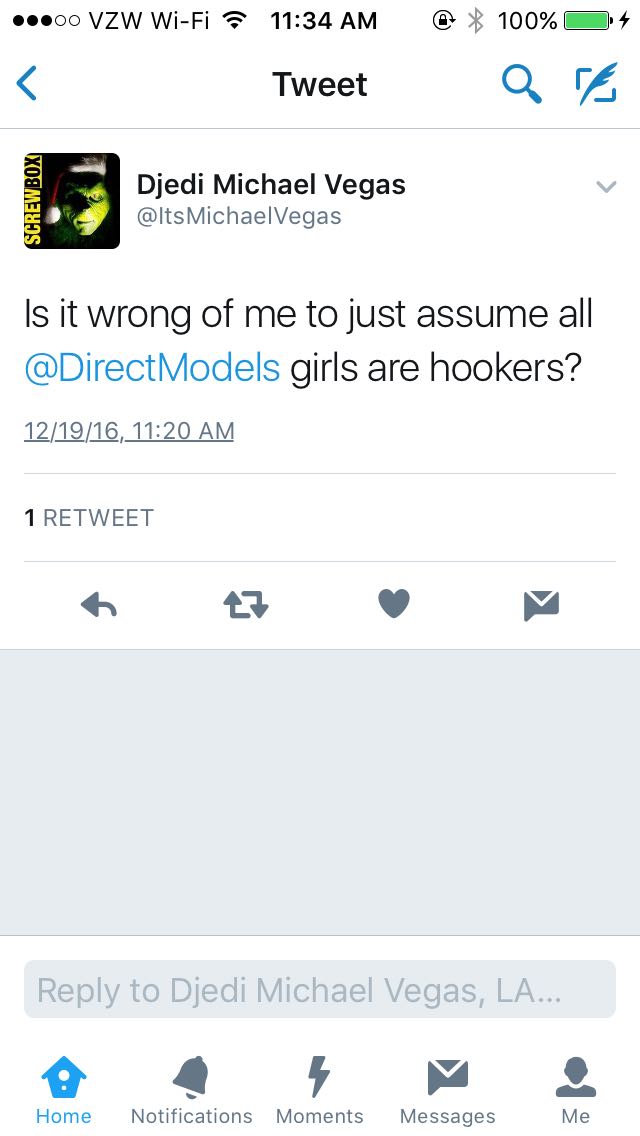Open the 12/19/16 timestamp link
Image resolution: width=640 pixels, height=1136 pixels.
coord(129,431)
